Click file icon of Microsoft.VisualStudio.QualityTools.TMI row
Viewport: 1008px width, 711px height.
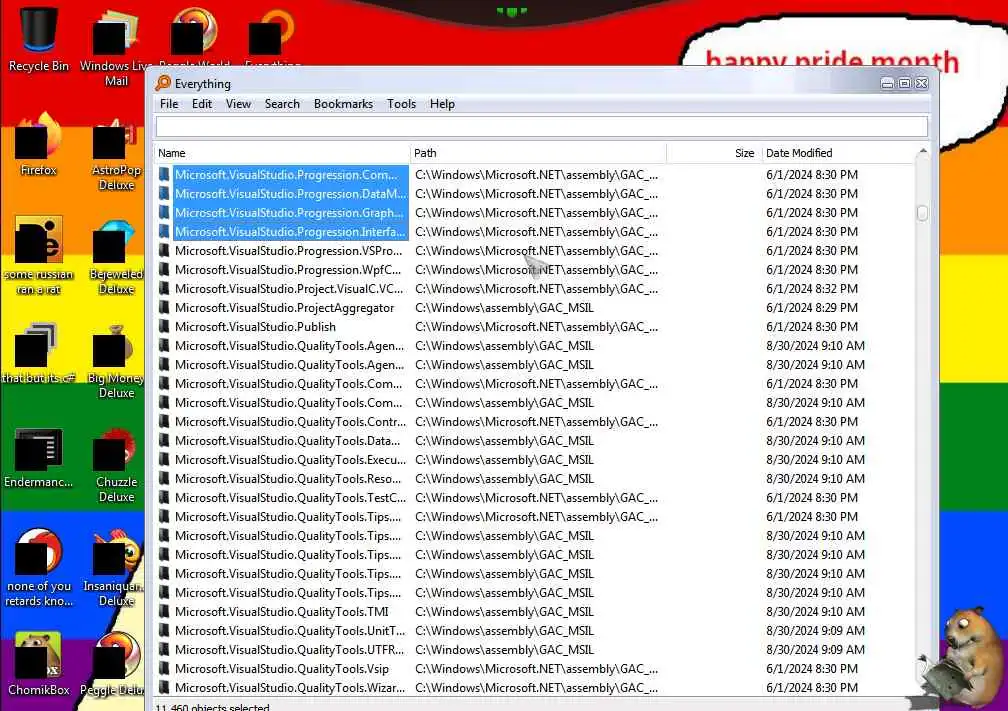165,611
